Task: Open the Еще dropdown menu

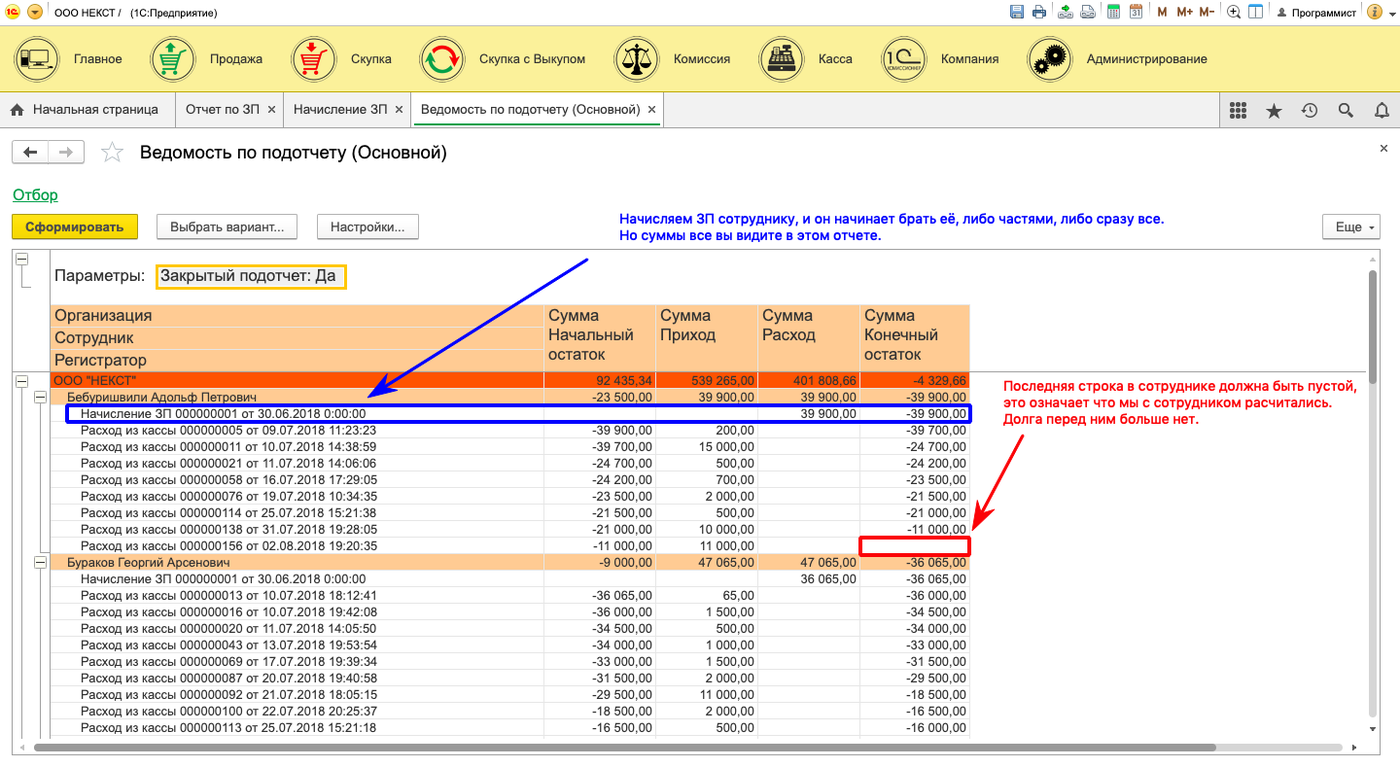Action: point(1350,227)
